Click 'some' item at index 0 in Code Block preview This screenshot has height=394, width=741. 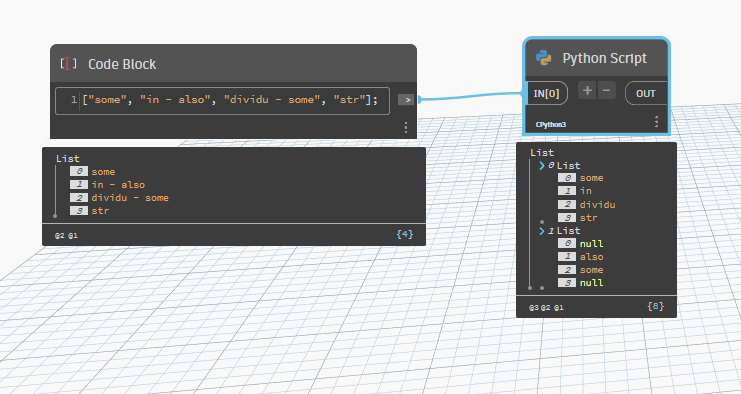click(x=103, y=172)
